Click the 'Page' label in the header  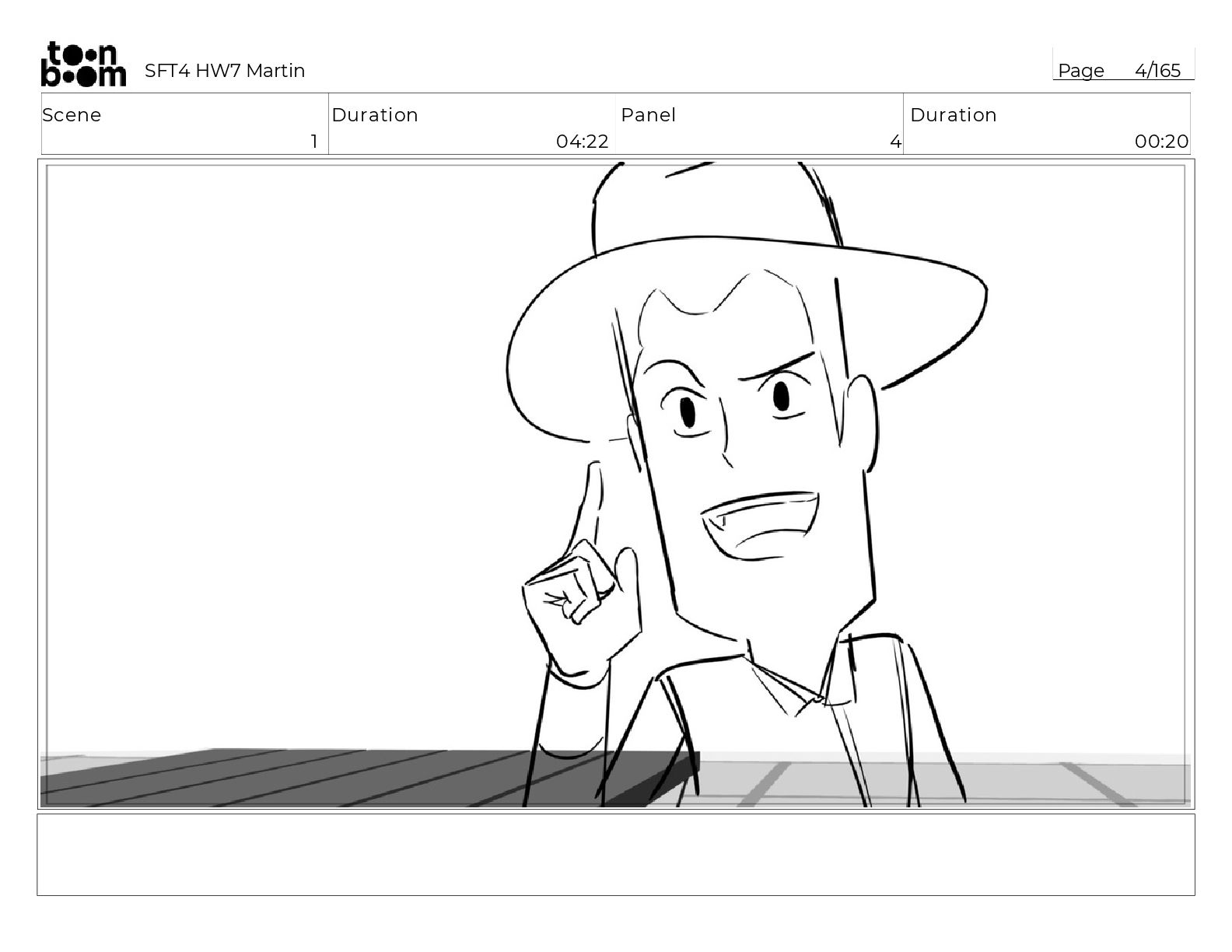click(1080, 71)
